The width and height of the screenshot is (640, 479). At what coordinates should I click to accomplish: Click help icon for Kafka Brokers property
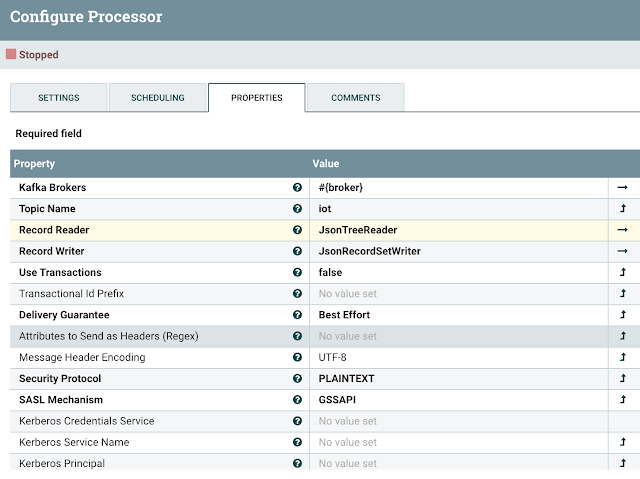pyautogui.click(x=297, y=187)
